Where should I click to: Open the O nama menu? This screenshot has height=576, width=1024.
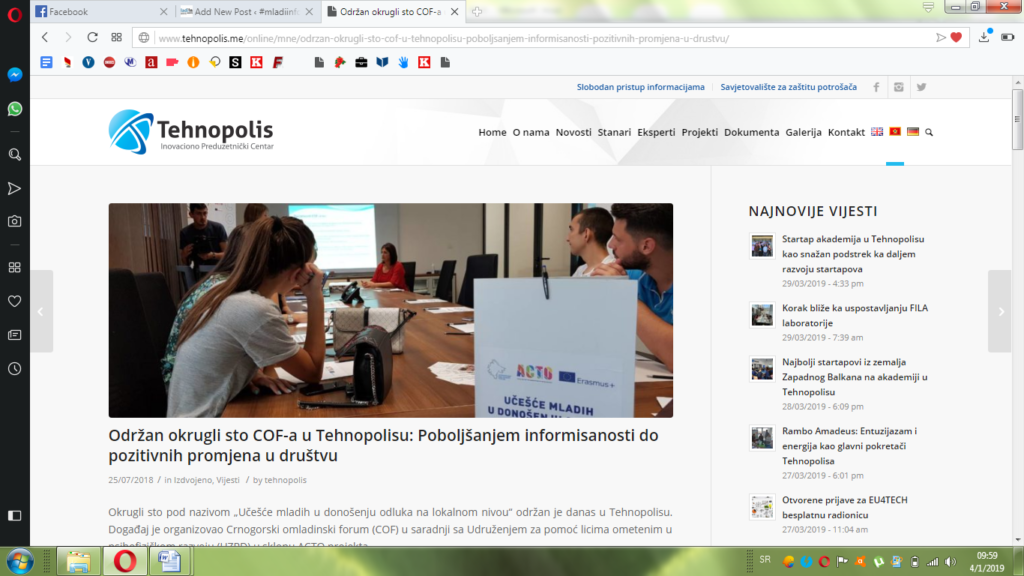tap(531, 132)
